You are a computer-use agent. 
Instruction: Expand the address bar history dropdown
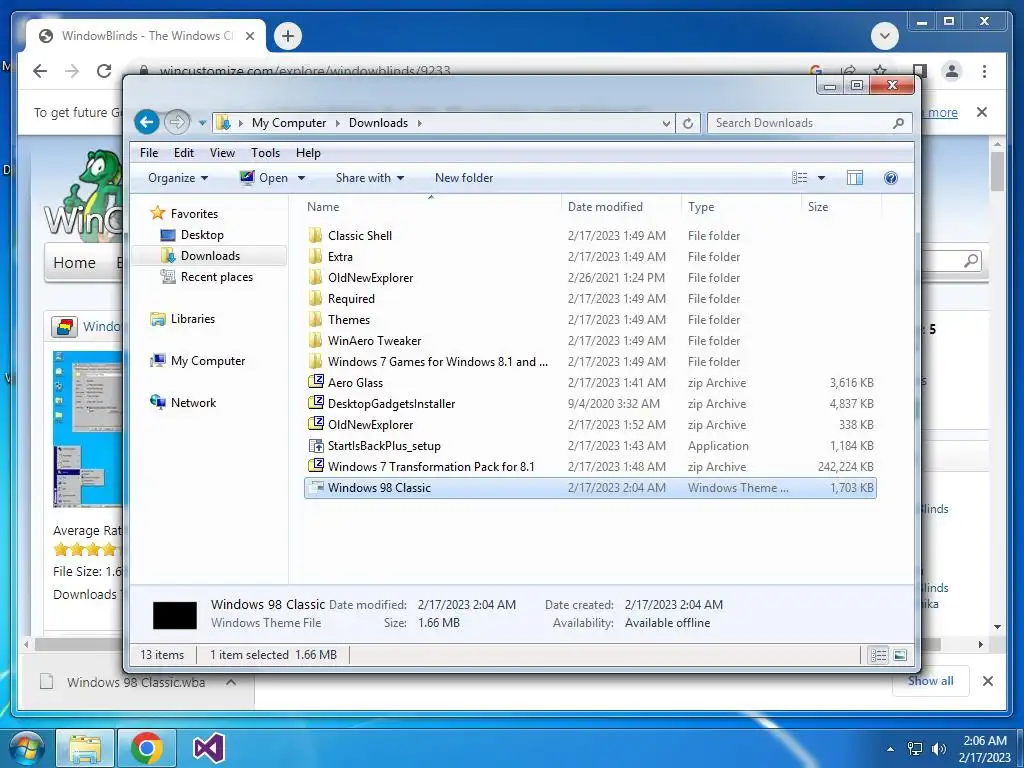click(x=665, y=123)
